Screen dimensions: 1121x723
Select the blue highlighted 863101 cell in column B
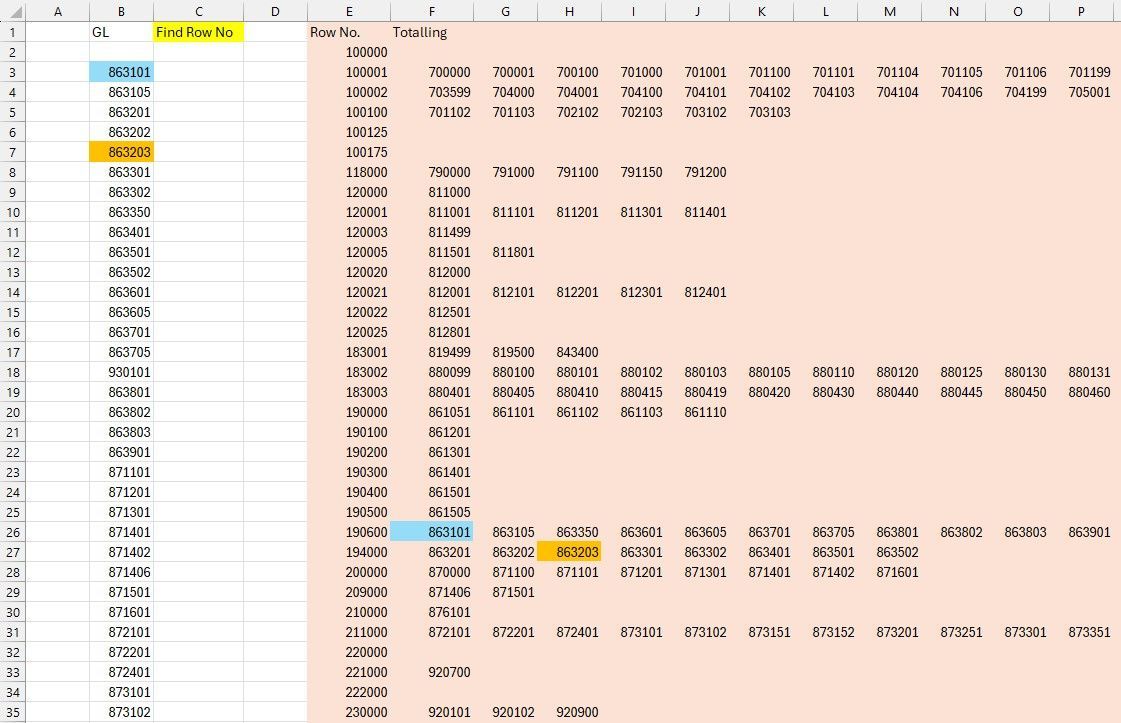[121, 72]
